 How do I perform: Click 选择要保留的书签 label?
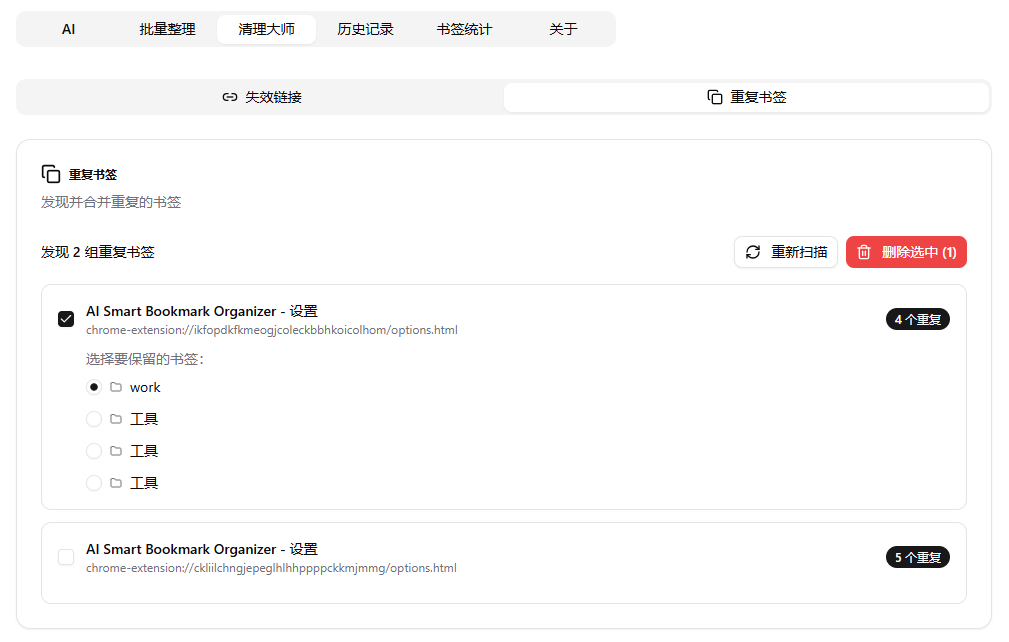[145, 359]
